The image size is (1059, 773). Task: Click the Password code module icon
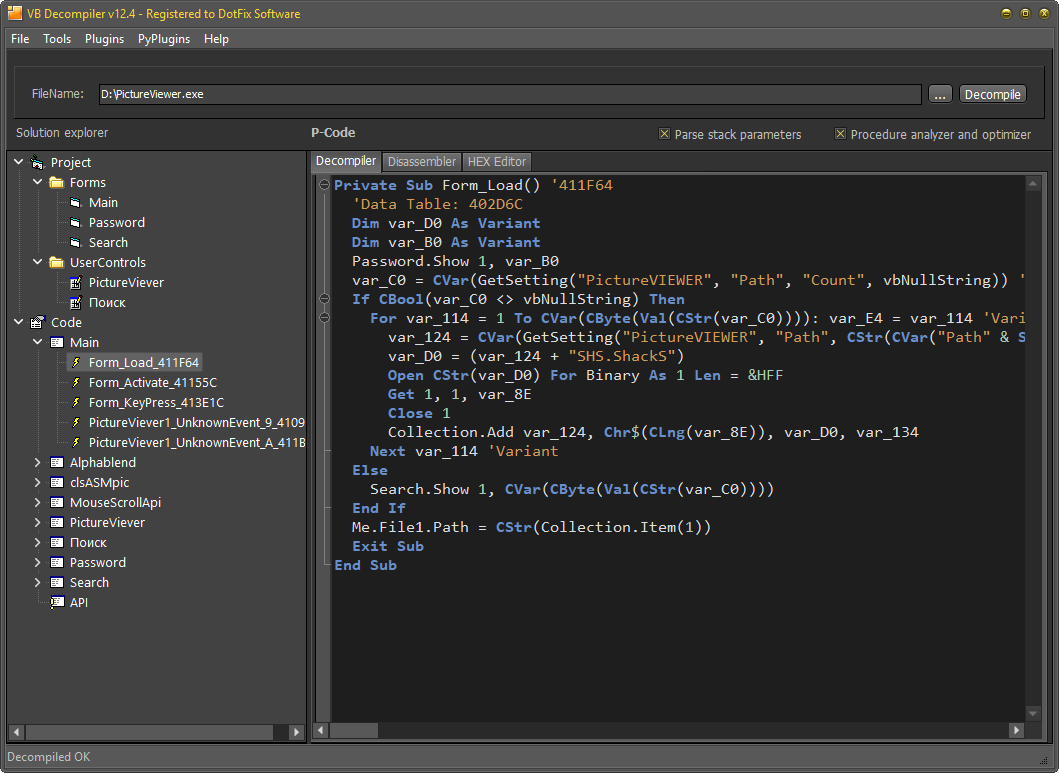[x=57, y=562]
